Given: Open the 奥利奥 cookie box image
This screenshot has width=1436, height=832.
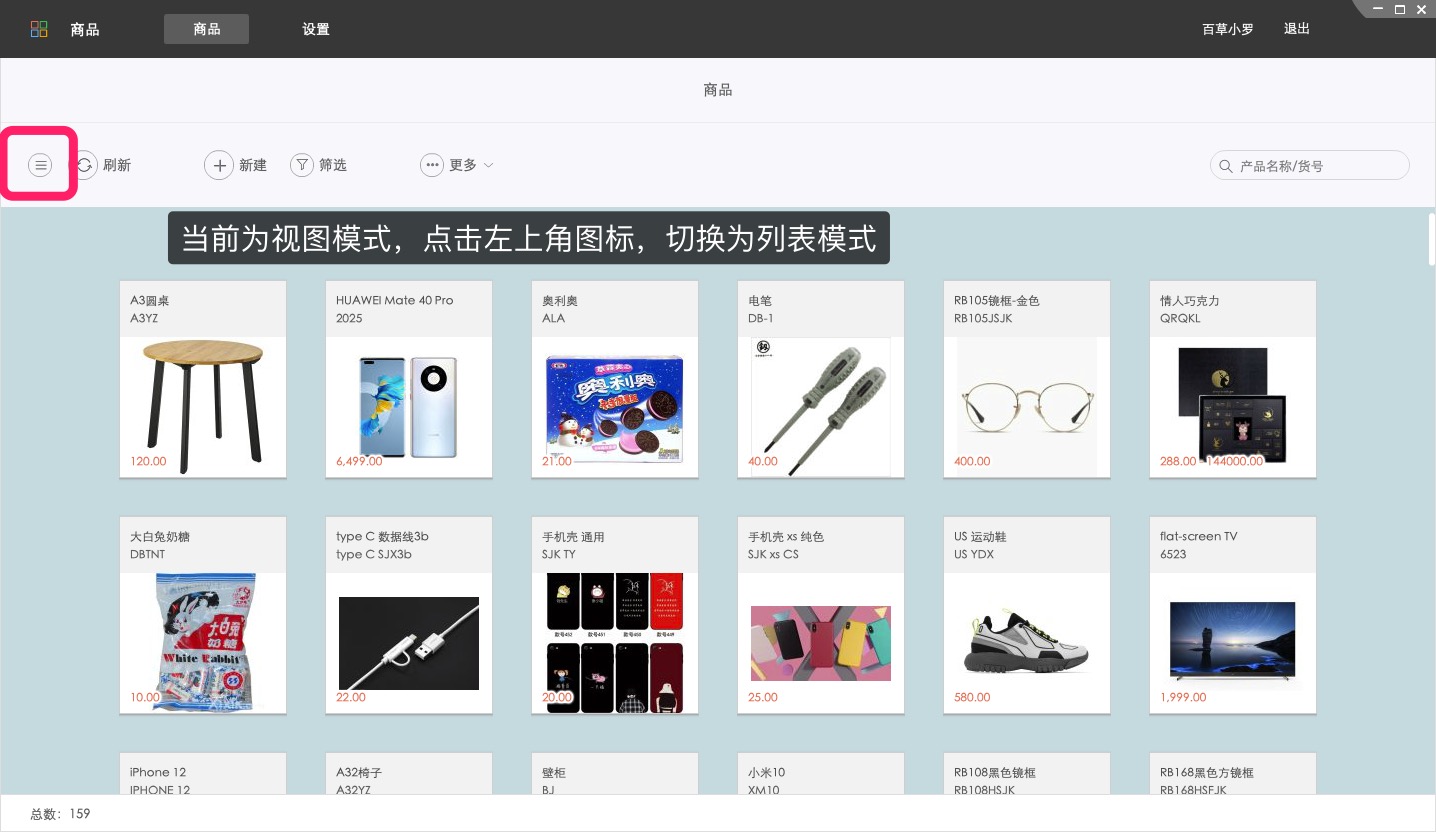Looking at the screenshot, I should pos(615,408).
